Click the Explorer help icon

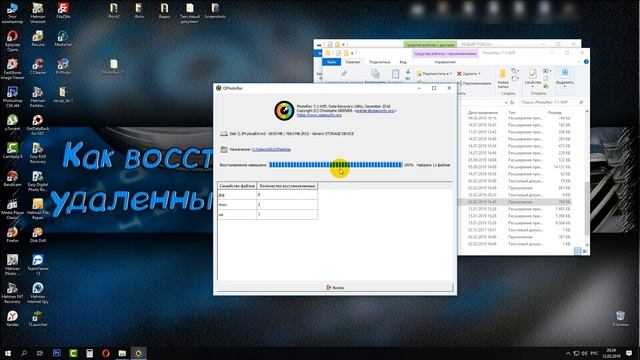586,62
